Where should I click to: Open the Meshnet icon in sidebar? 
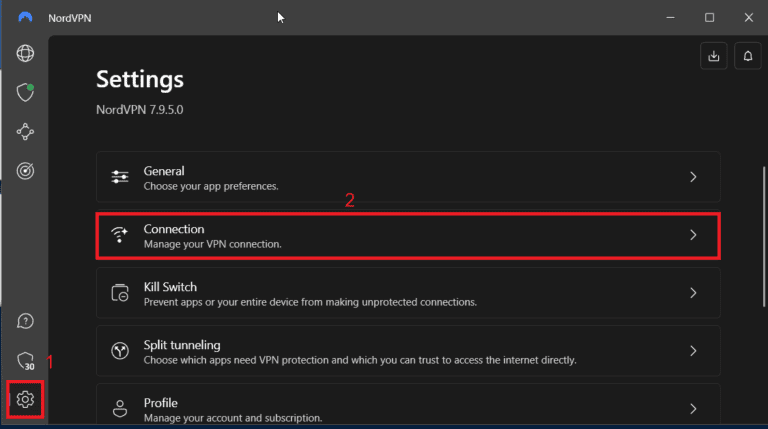(x=25, y=131)
